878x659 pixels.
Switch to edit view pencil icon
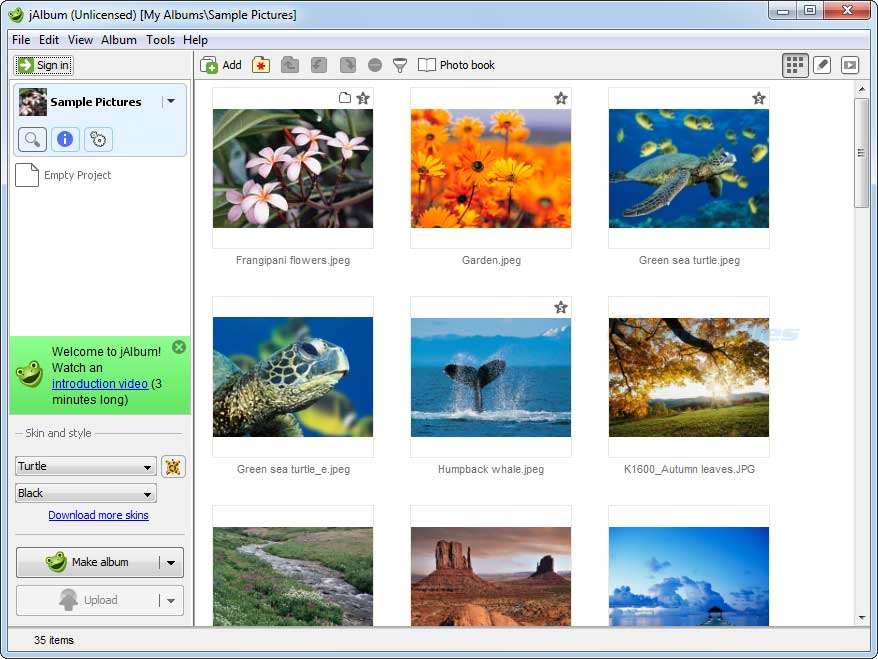[x=822, y=65]
